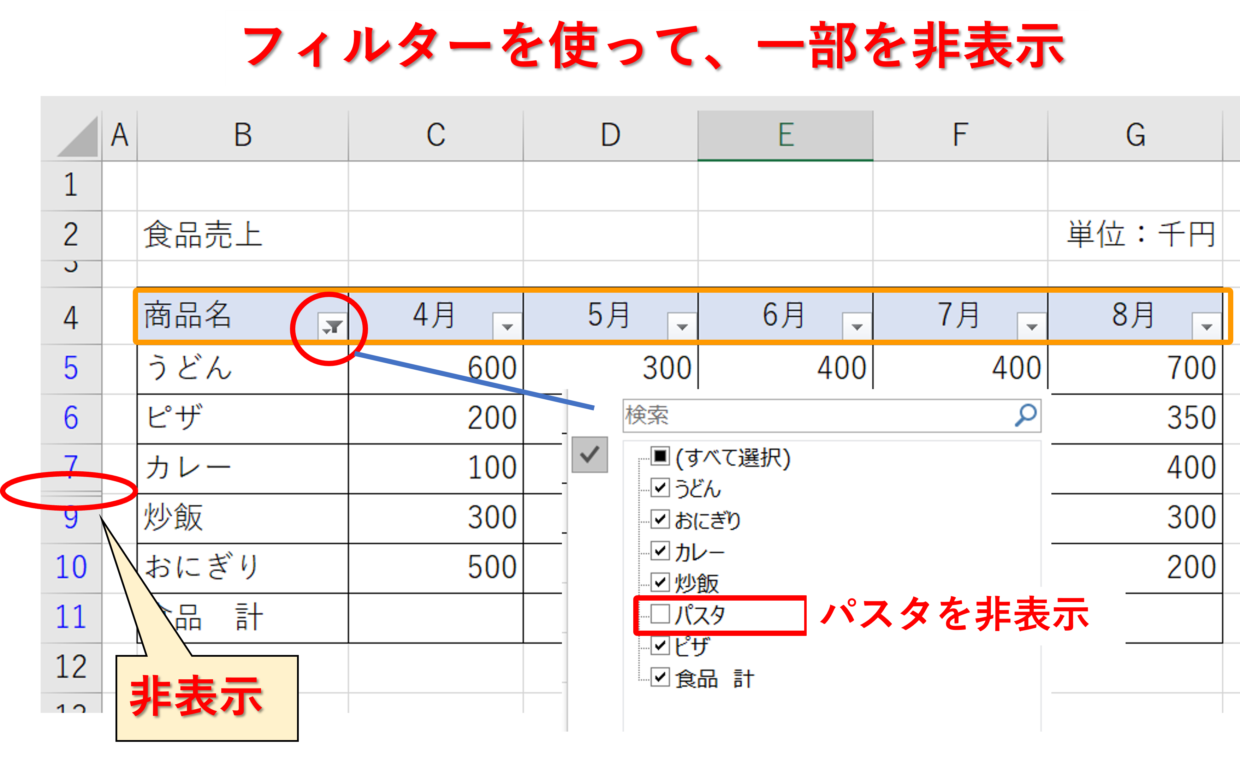The width and height of the screenshot is (1240, 757).
Task: Select the cell containing カレー
Action: pos(242,468)
